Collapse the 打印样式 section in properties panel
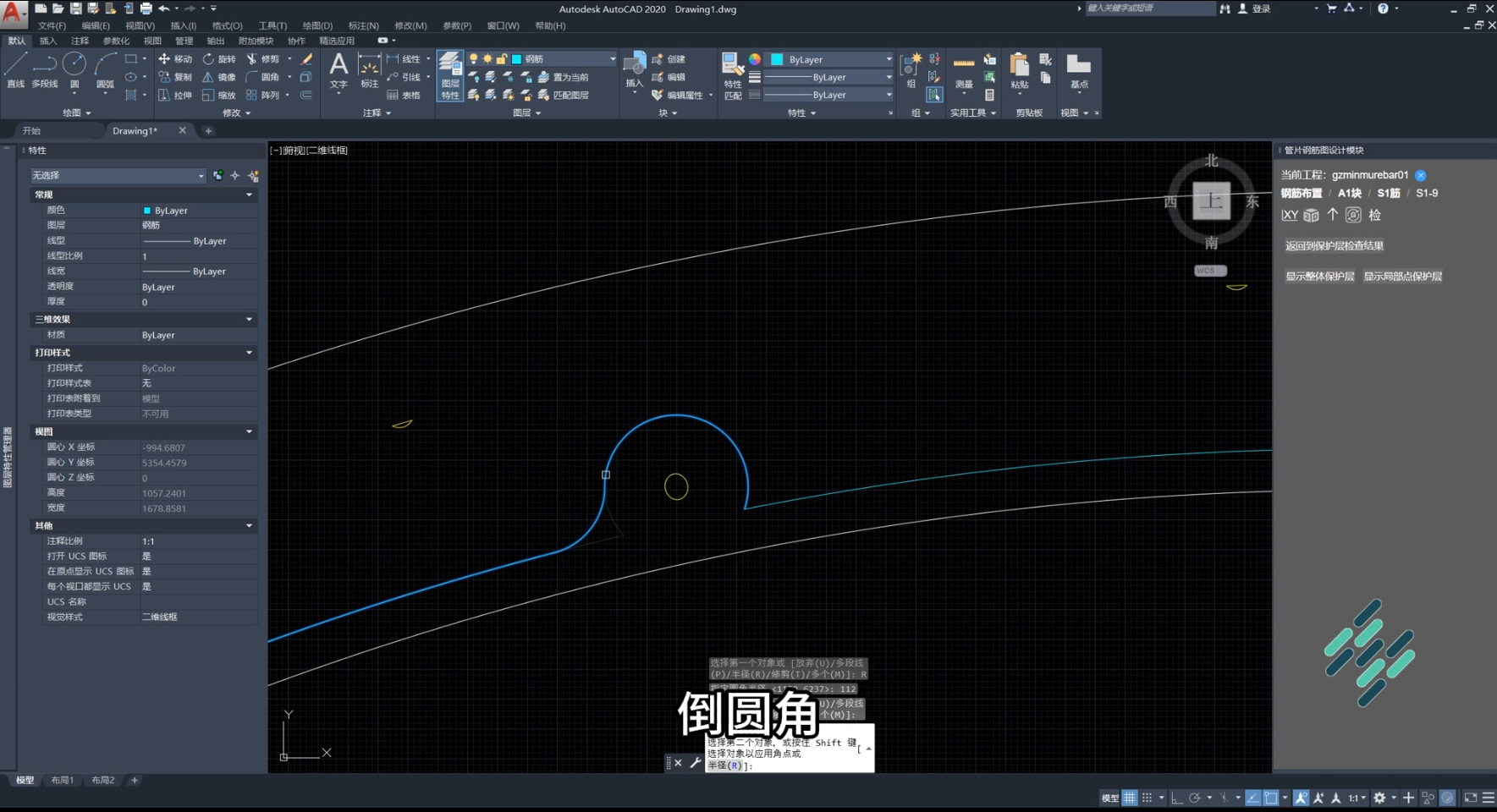This screenshot has height=812, width=1497. (249, 352)
